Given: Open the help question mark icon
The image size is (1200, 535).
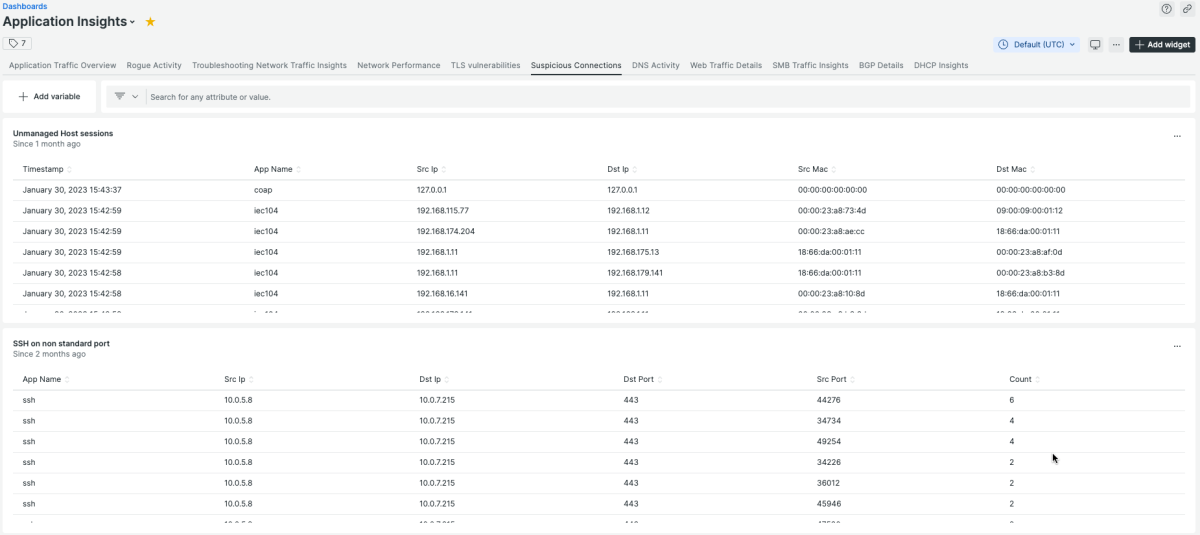Looking at the screenshot, I should [x=1166, y=9].
